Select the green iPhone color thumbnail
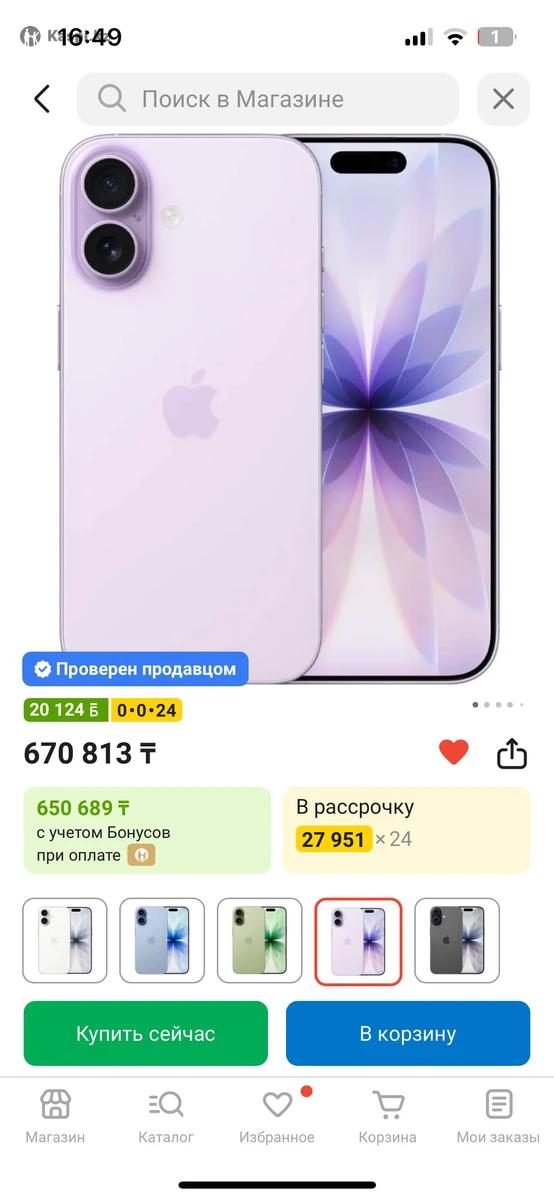 (260, 941)
